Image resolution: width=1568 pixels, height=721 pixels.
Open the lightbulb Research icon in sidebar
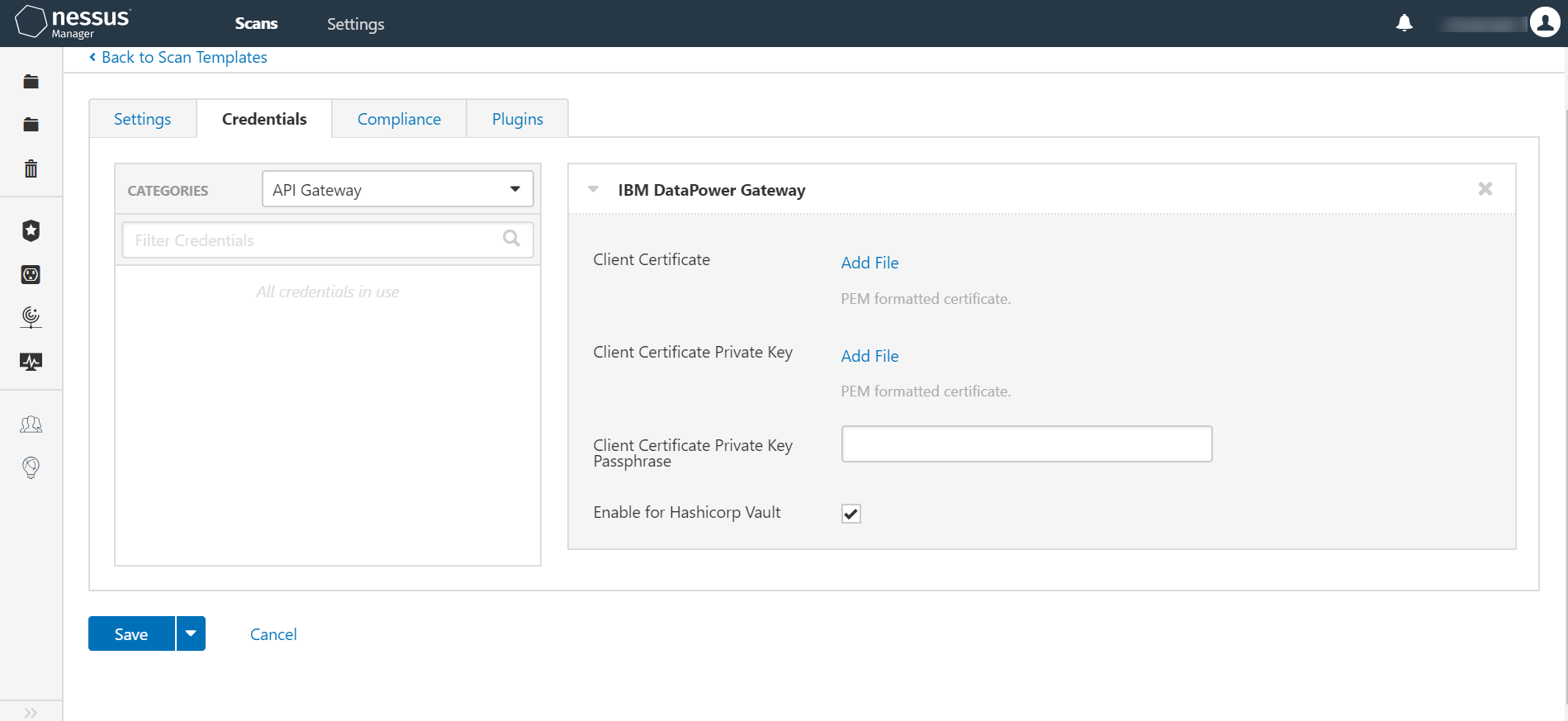click(x=31, y=467)
